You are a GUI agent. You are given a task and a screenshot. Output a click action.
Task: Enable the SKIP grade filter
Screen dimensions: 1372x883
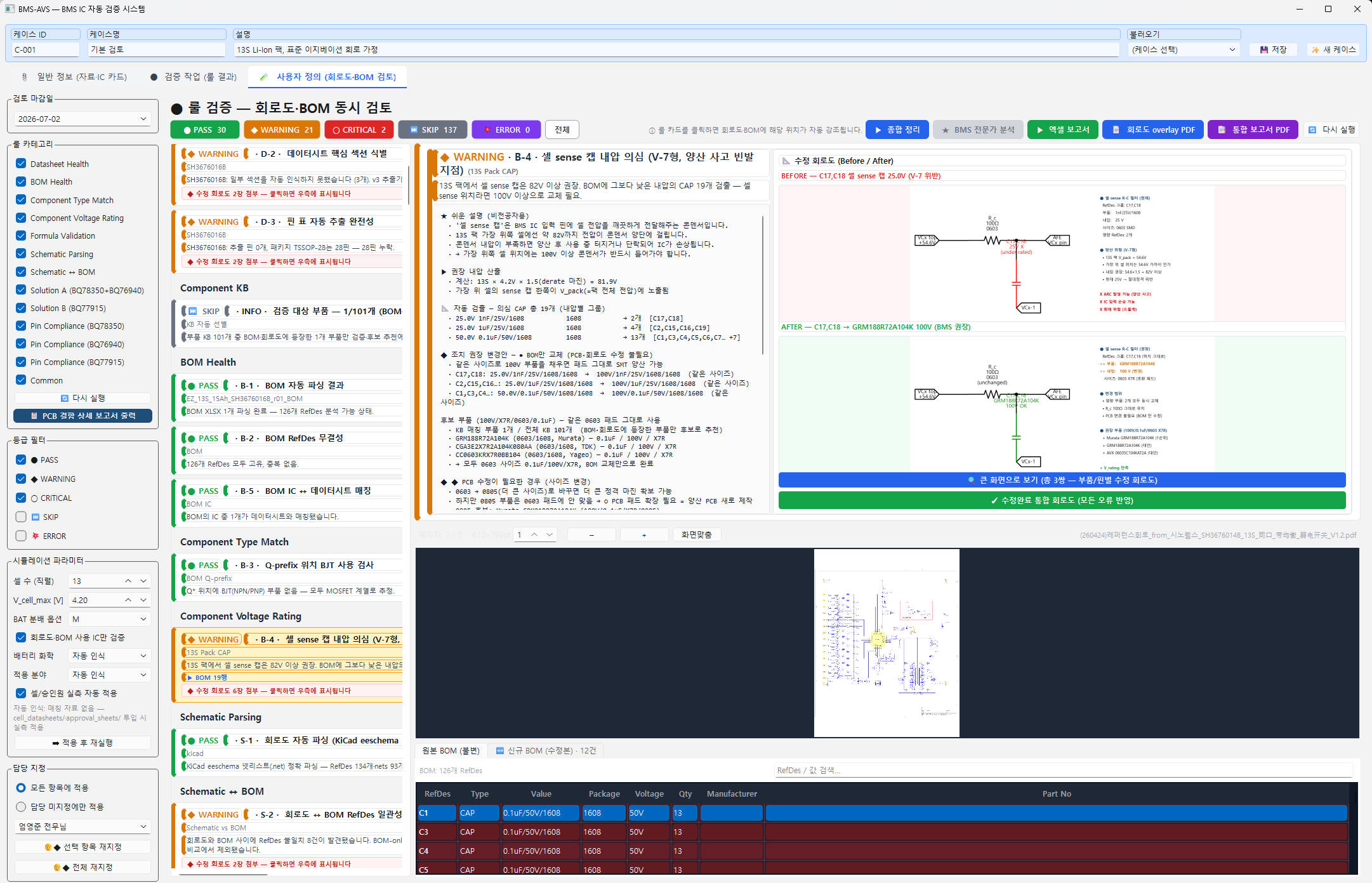click(21, 517)
